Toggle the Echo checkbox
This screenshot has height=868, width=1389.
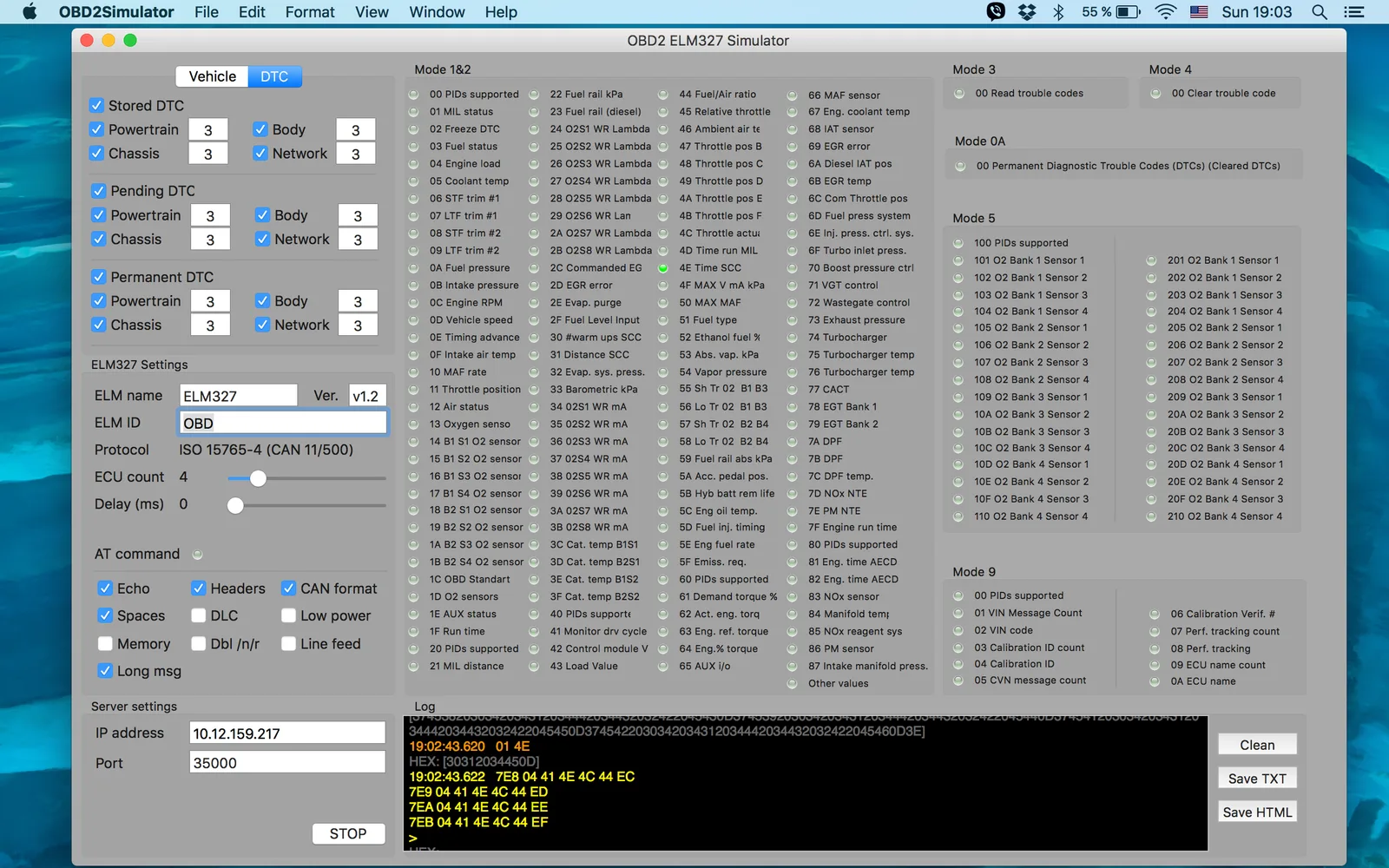[105, 589]
